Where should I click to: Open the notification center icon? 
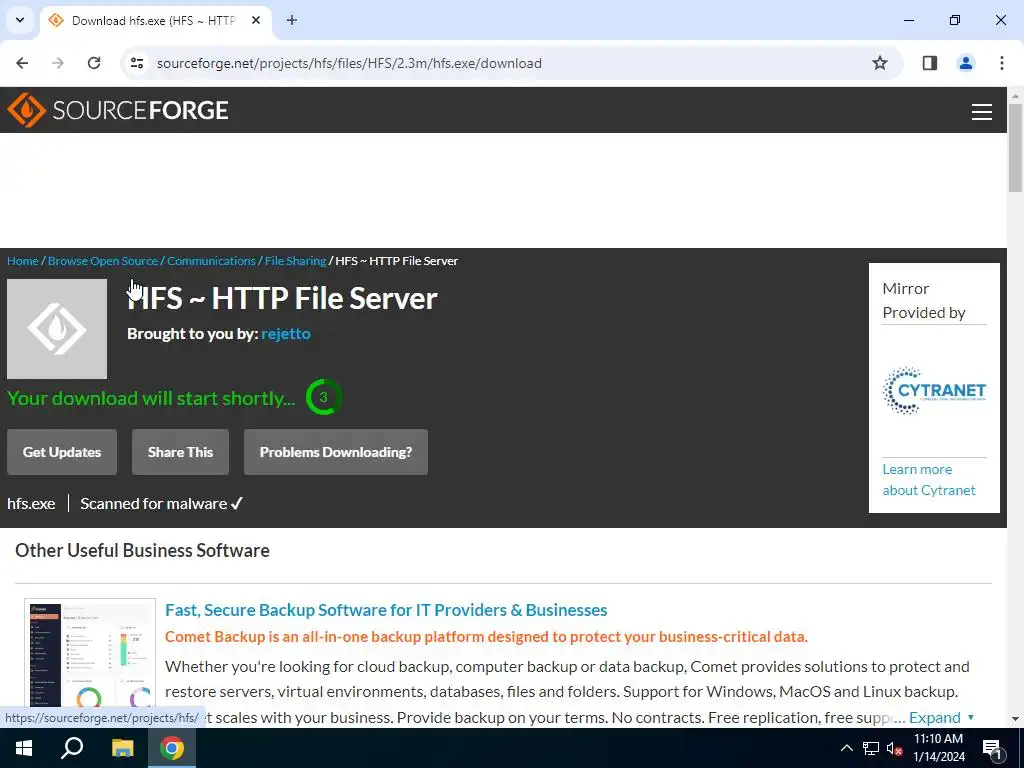click(993, 749)
